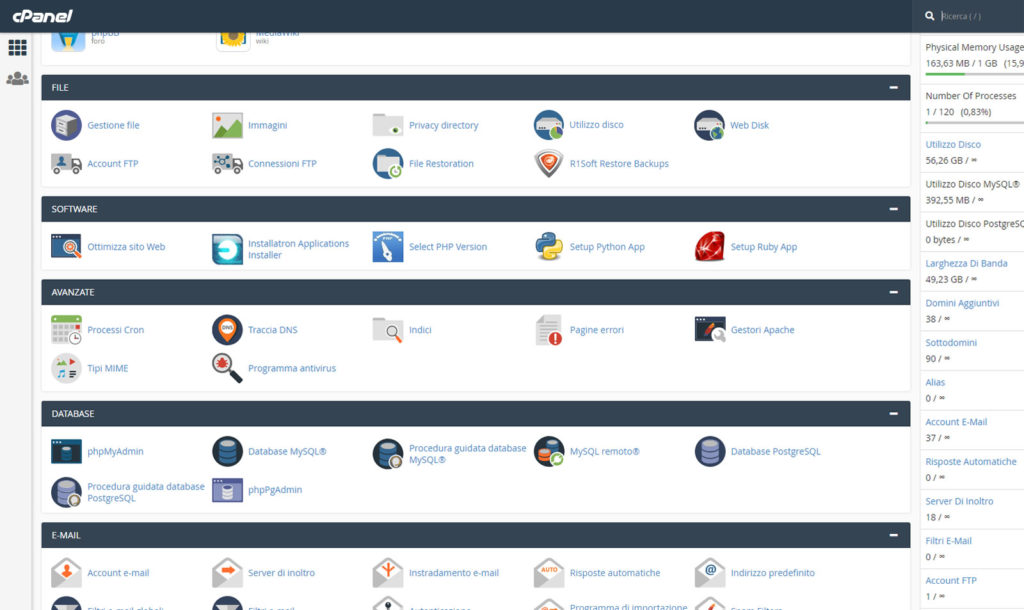Open the Programma antivirus icon
Image resolution: width=1024 pixels, height=610 pixels.
(x=227, y=368)
